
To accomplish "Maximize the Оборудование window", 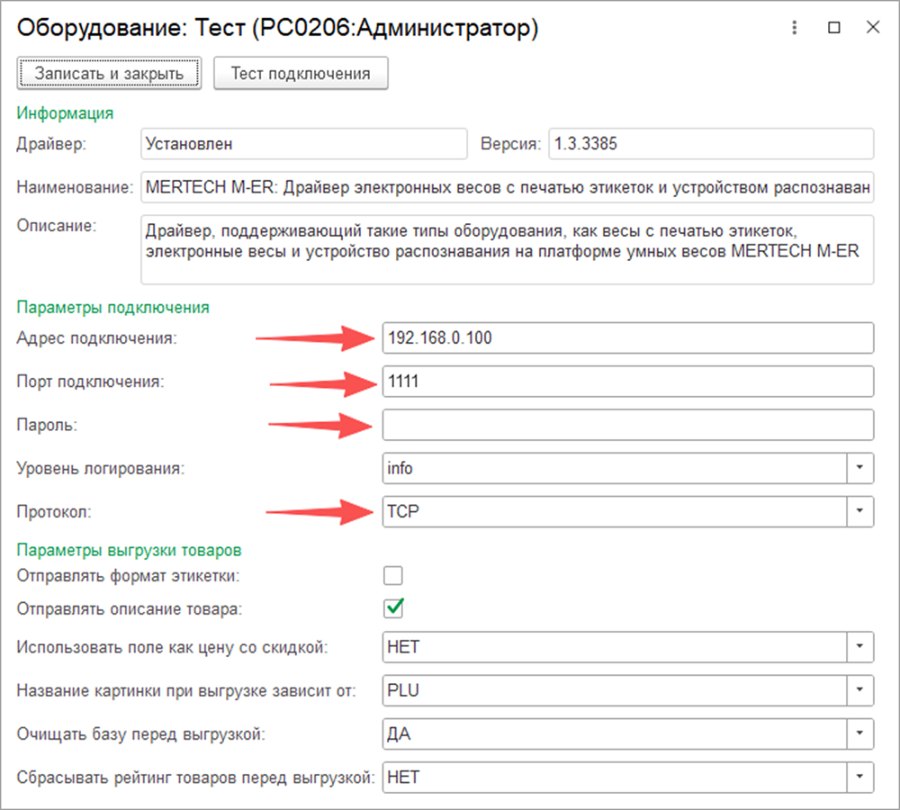I will click(x=834, y=28).
